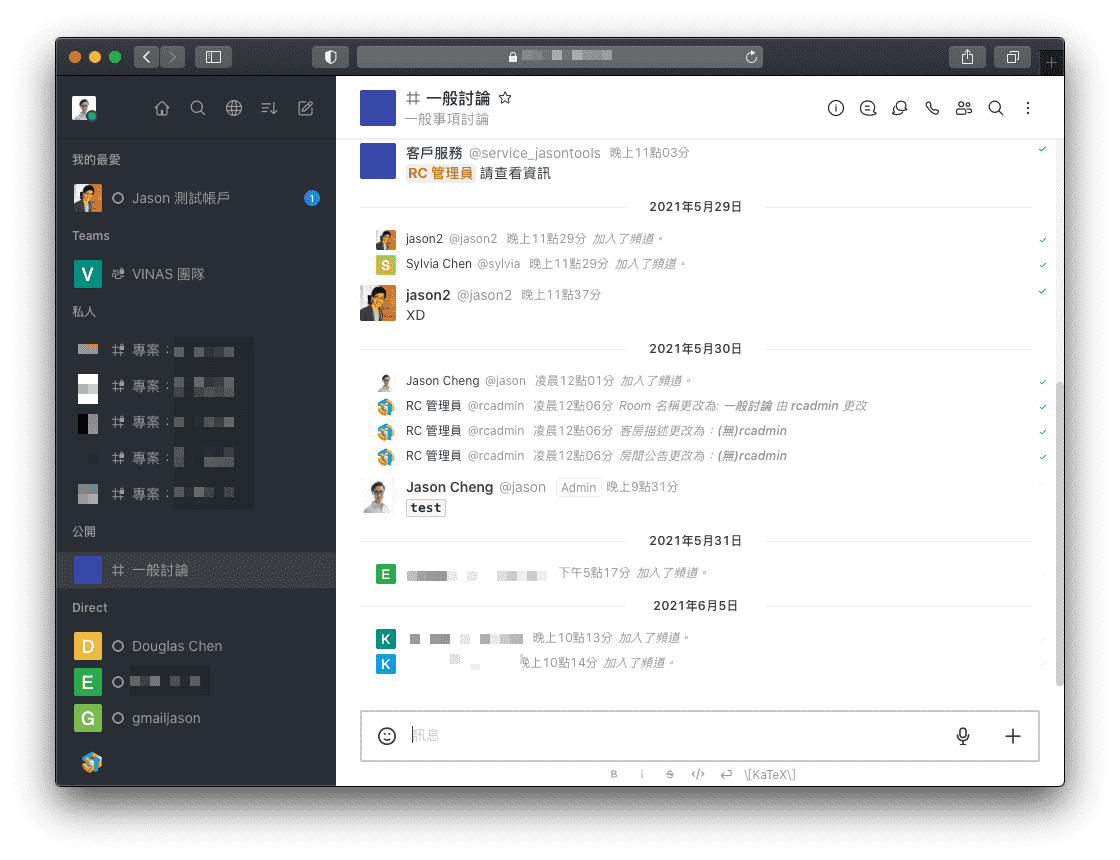Click read receipt check on XD message
This screenshot has width=1120, height=860.
(x=1042, y=291)
